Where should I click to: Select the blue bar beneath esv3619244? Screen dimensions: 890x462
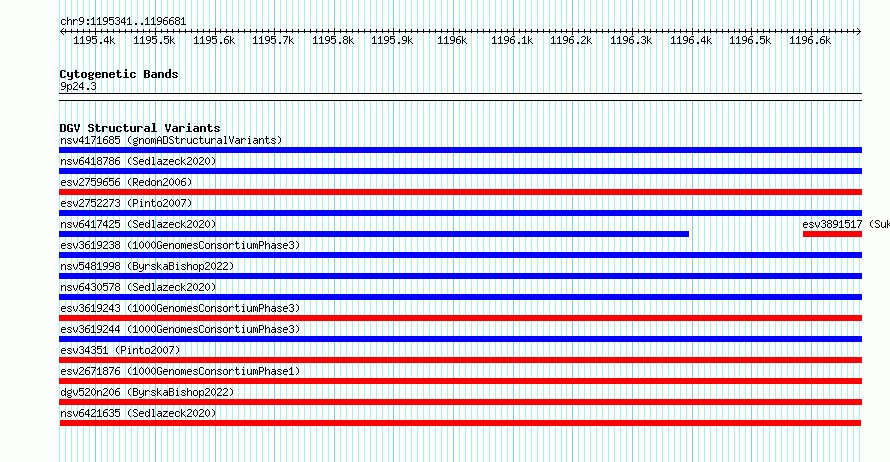coord(460,339)
